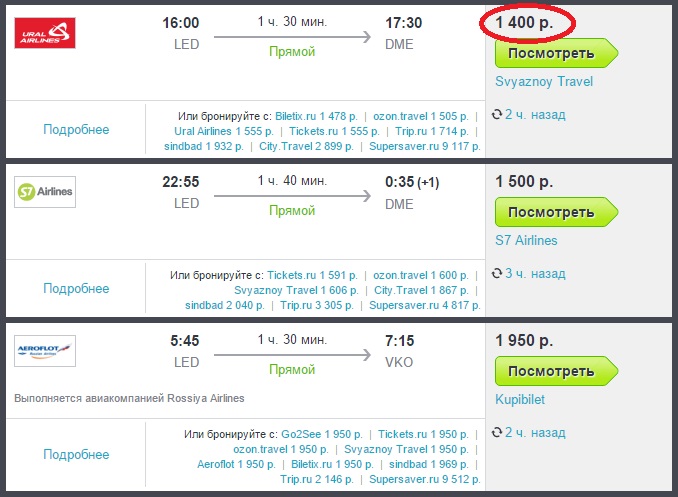Click the Ural Airlines logo
Image resolution: width=678 pixels, height=497 pixels.
(45, 33)
